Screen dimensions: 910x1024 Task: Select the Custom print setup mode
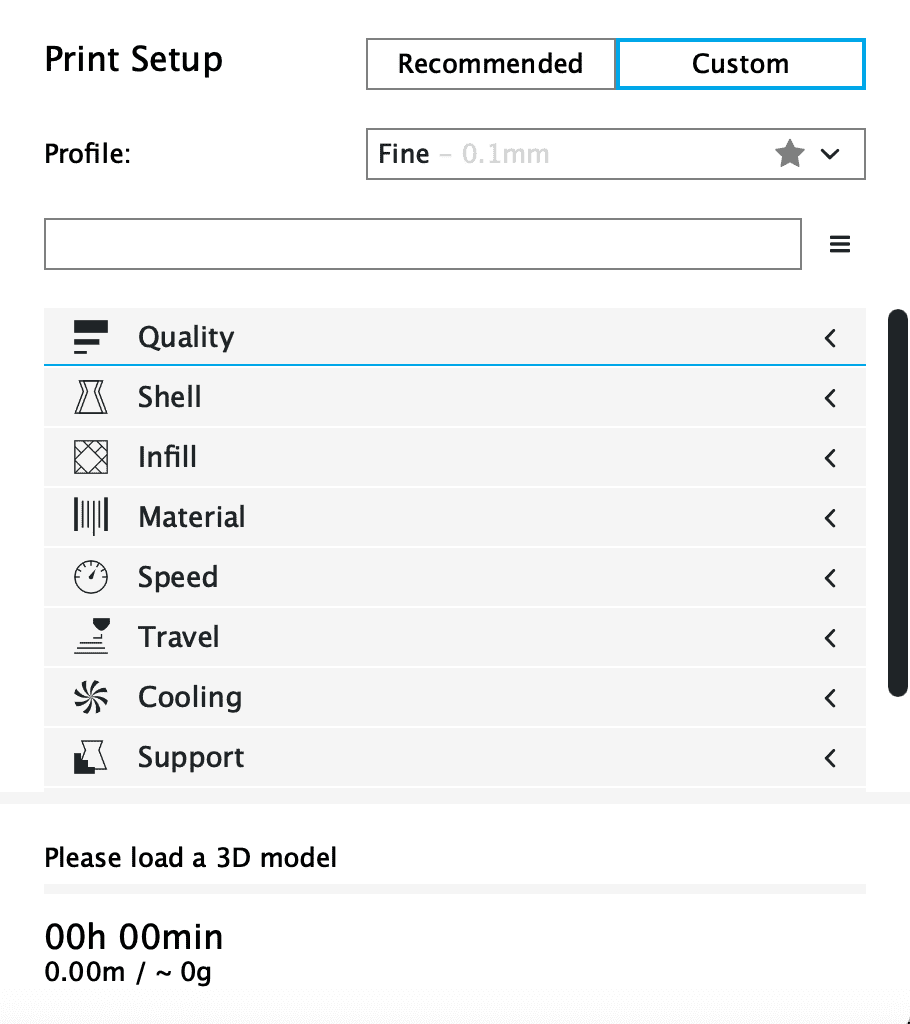pyautogui.click(x=740, y=64)
